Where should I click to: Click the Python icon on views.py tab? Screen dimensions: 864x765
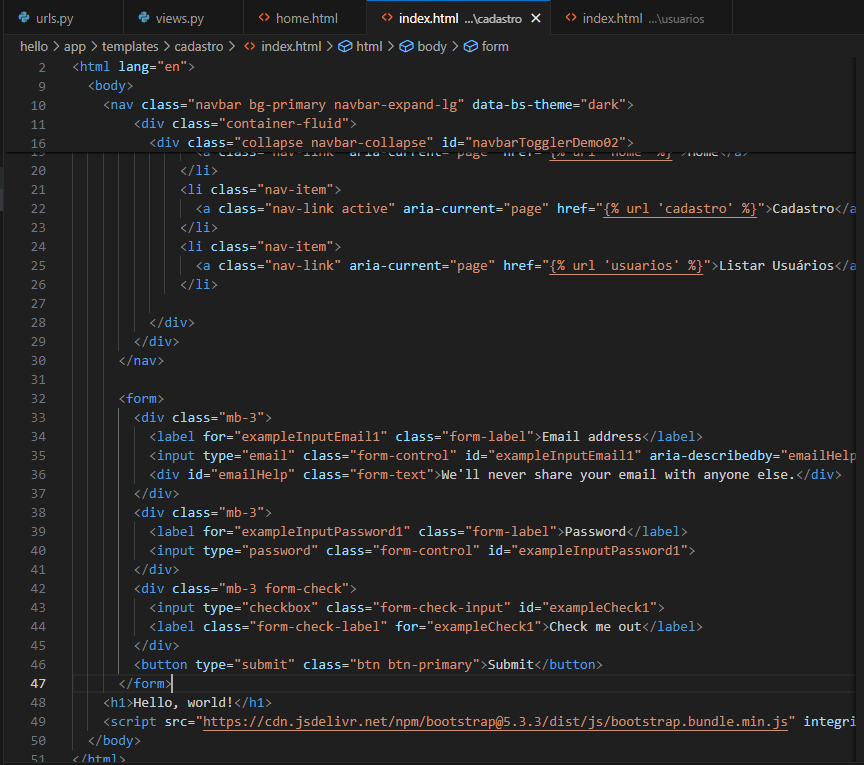[145, 18]
